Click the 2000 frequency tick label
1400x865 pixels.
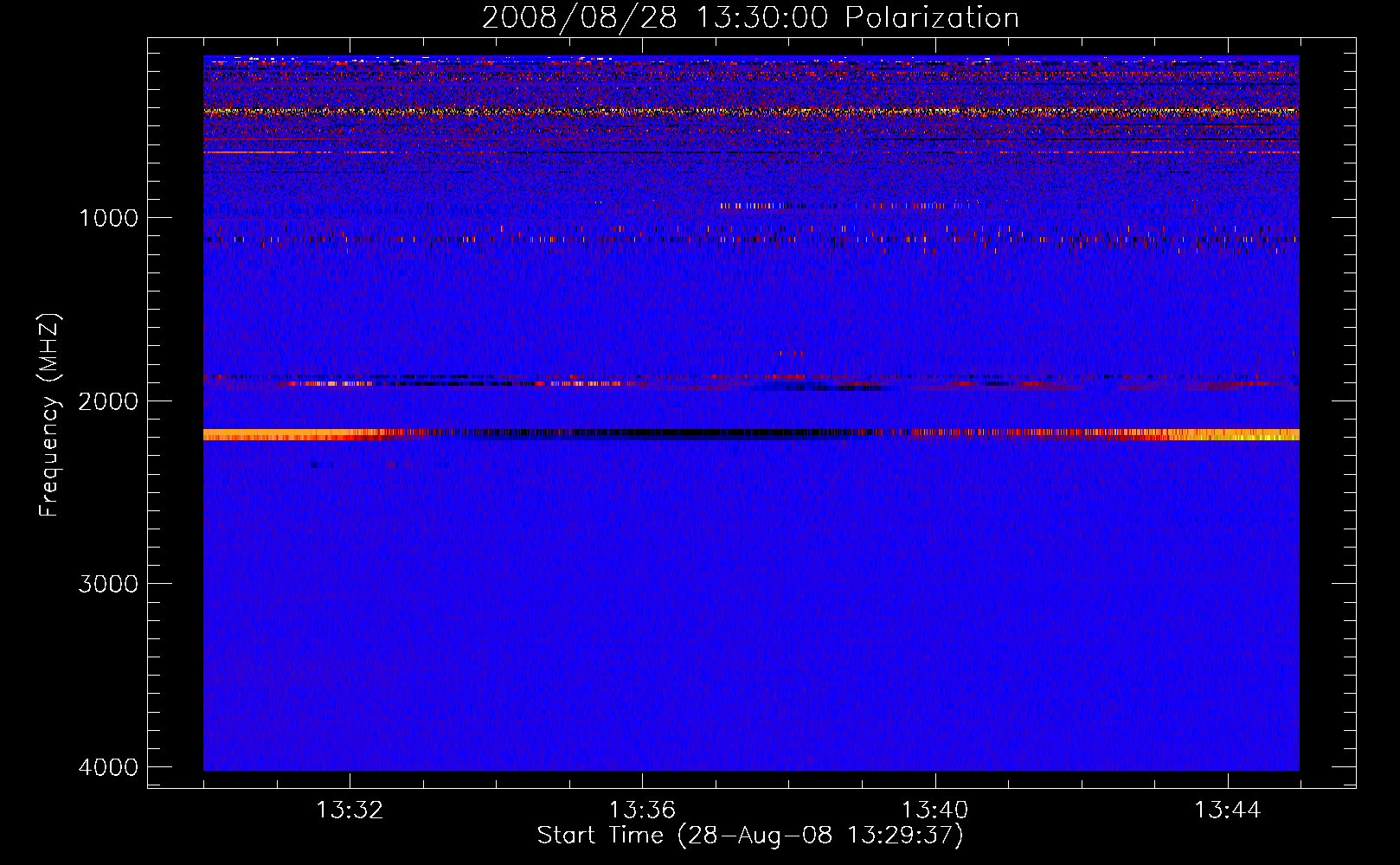(108, 400)
